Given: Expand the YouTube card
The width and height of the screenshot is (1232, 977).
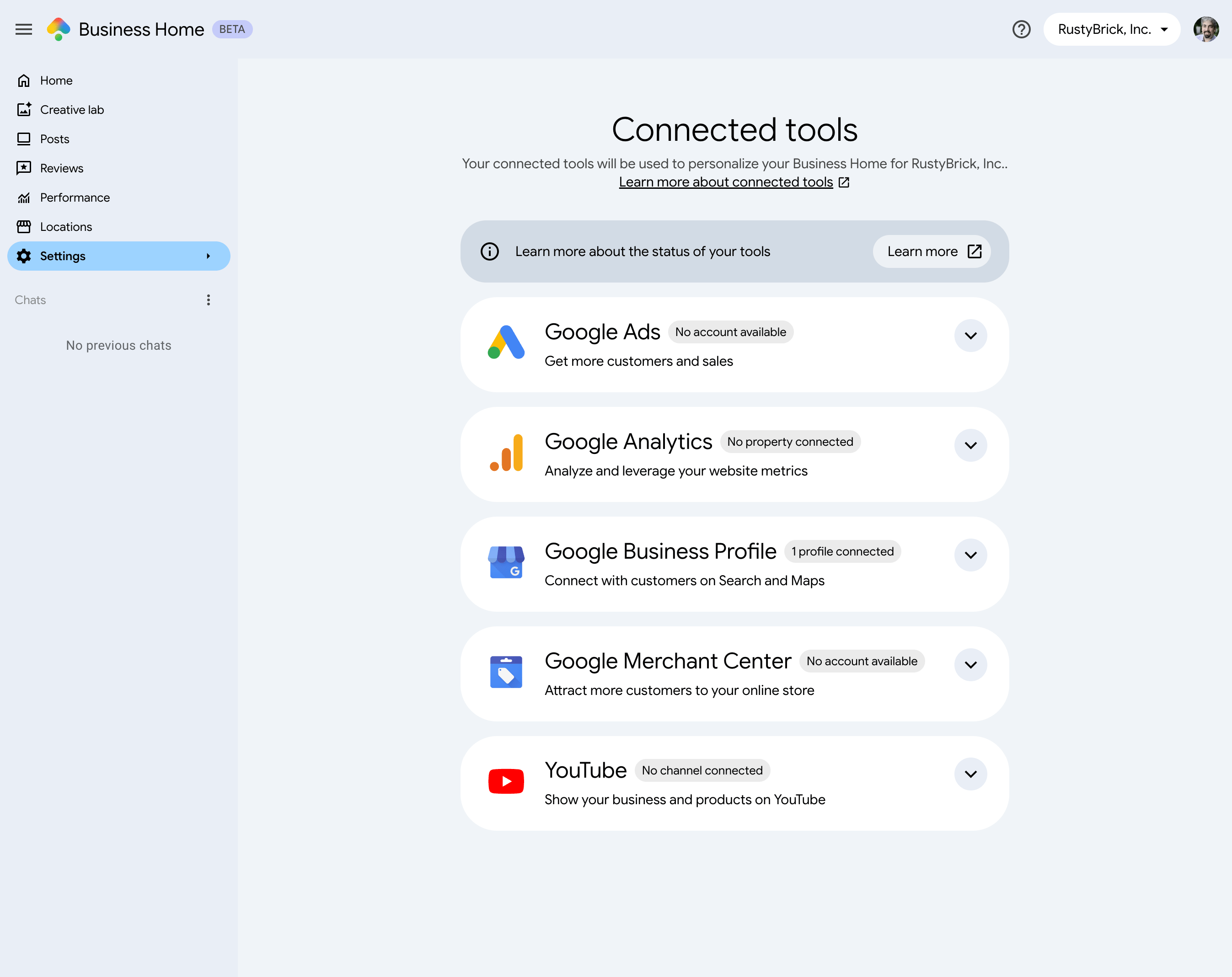Looking at the screenshot, I should pyautogui.click(x=970, y=774).
